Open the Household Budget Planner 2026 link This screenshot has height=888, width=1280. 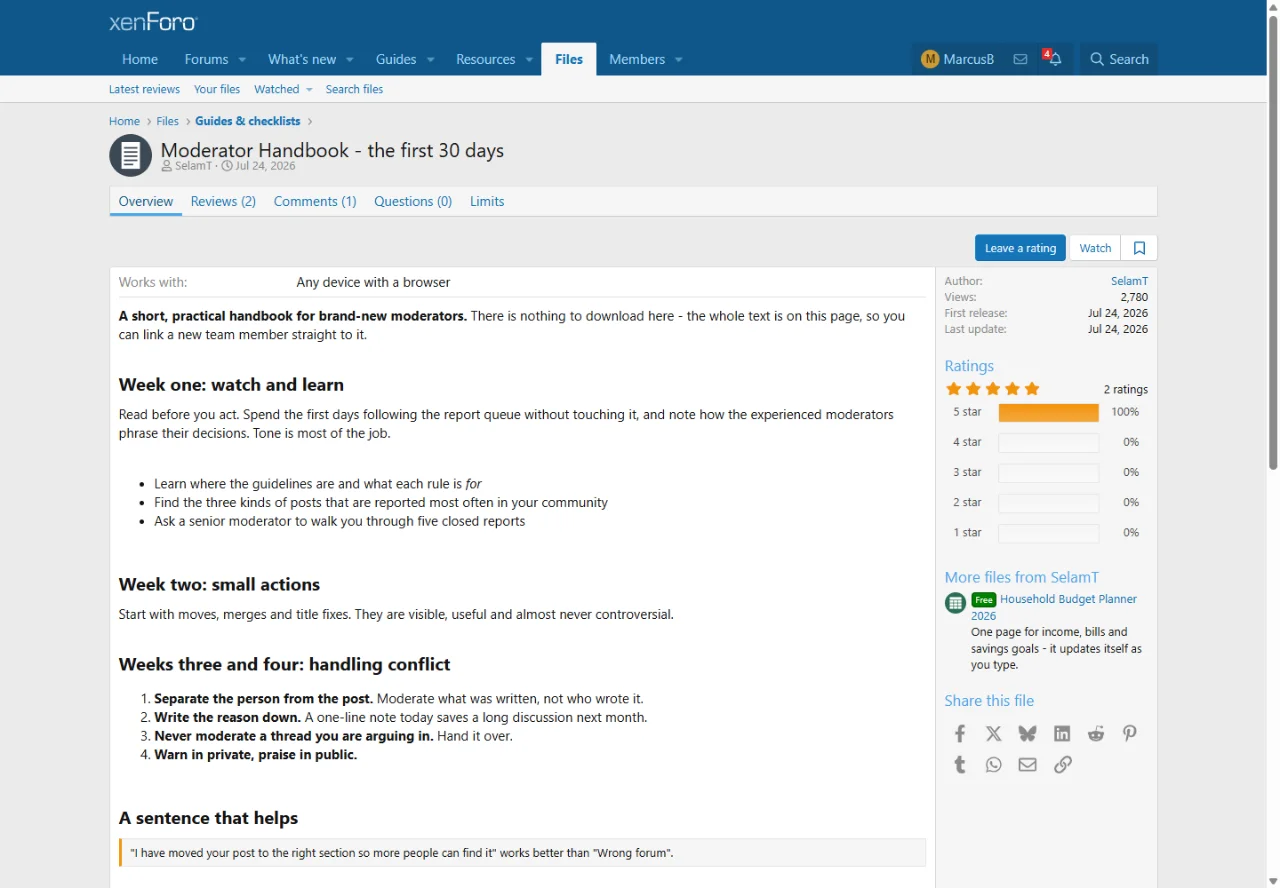(x=1054, y=607)
